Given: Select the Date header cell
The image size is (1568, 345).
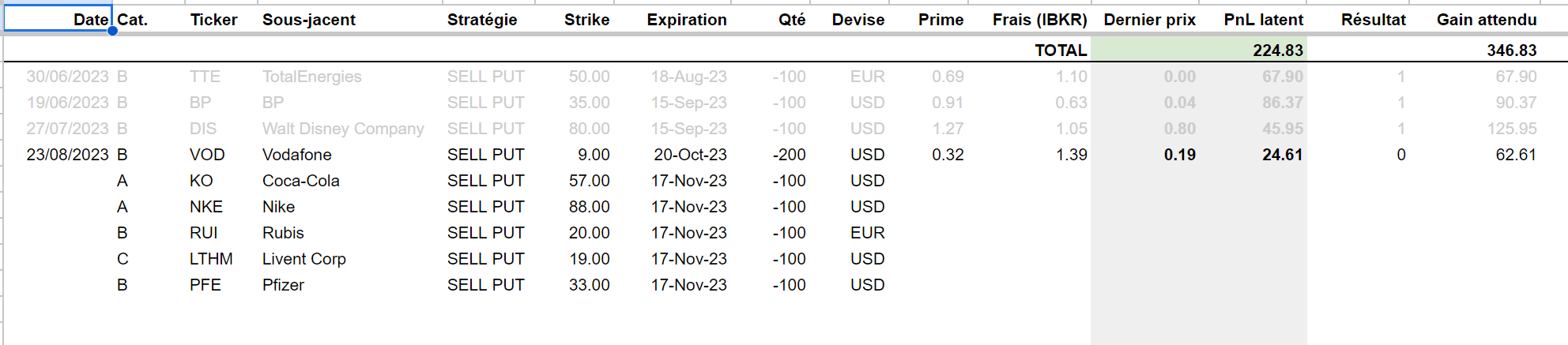Looking at the screenshot, I should [58, 19].
